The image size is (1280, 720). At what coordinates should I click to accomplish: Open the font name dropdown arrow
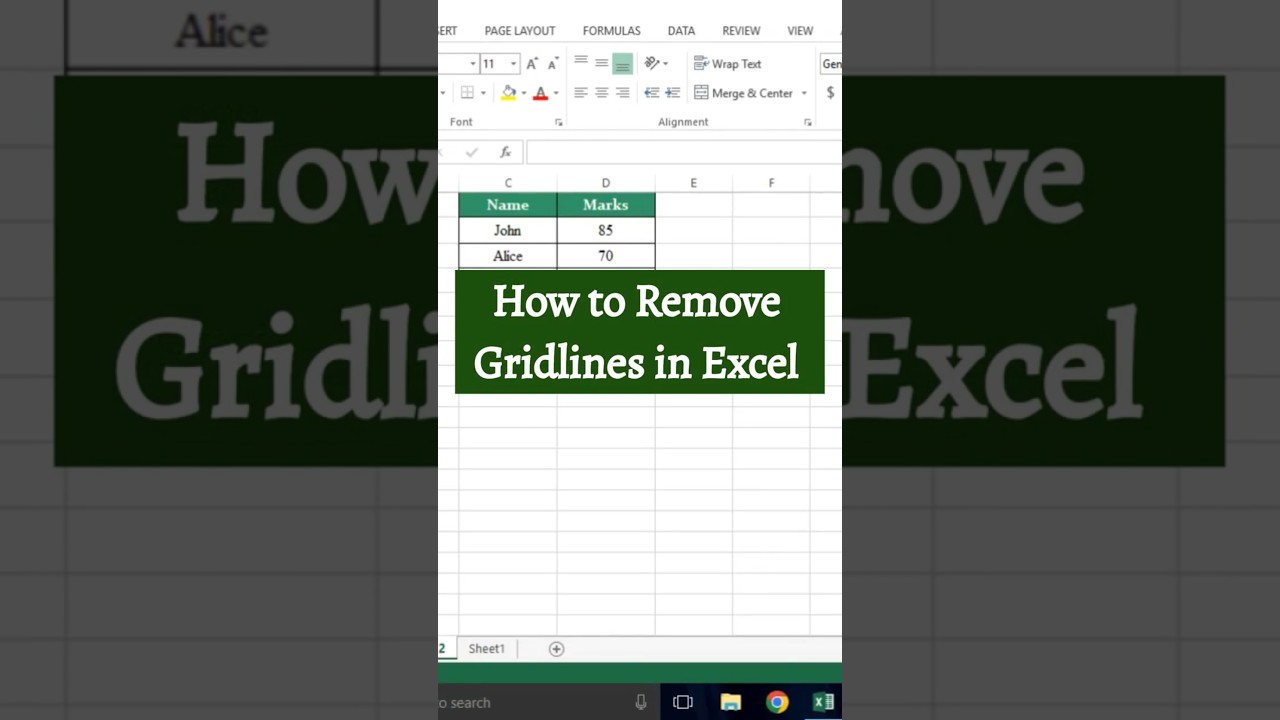[472, 64]
